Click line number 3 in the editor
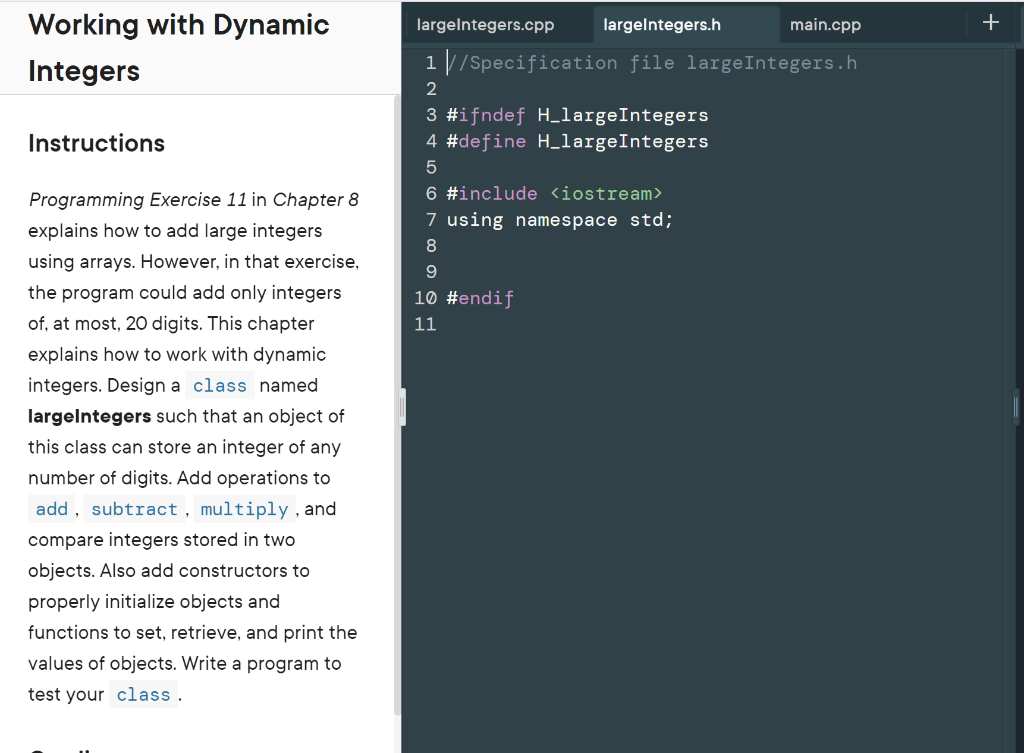 [x=431, y=114]
